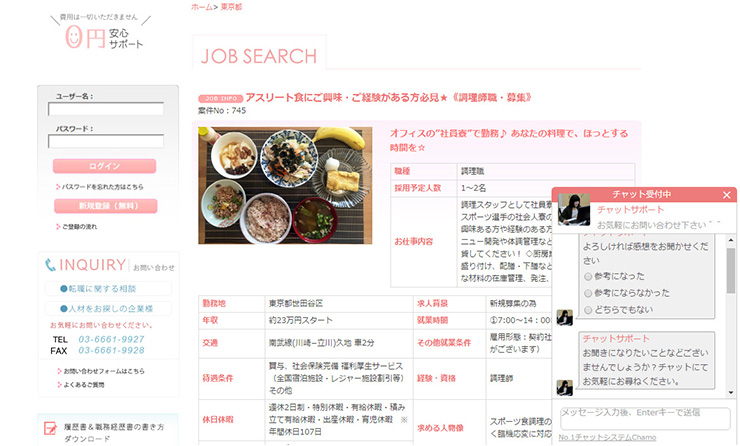Image resolution: width=740 pixels, height=446 pixels.
Task: Open the パスワードを忘れた方はこちら link
Action: [100, 187]
